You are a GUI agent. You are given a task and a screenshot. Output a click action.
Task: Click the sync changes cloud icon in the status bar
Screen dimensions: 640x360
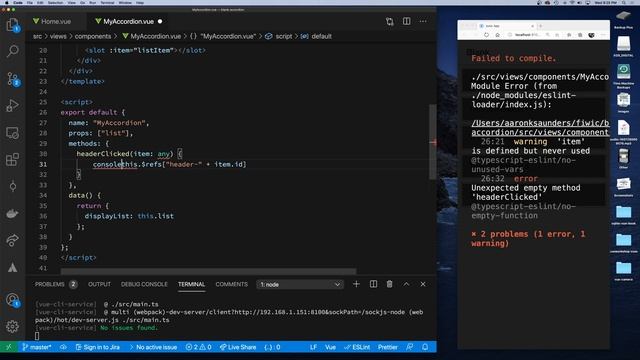tap(63, 347)
